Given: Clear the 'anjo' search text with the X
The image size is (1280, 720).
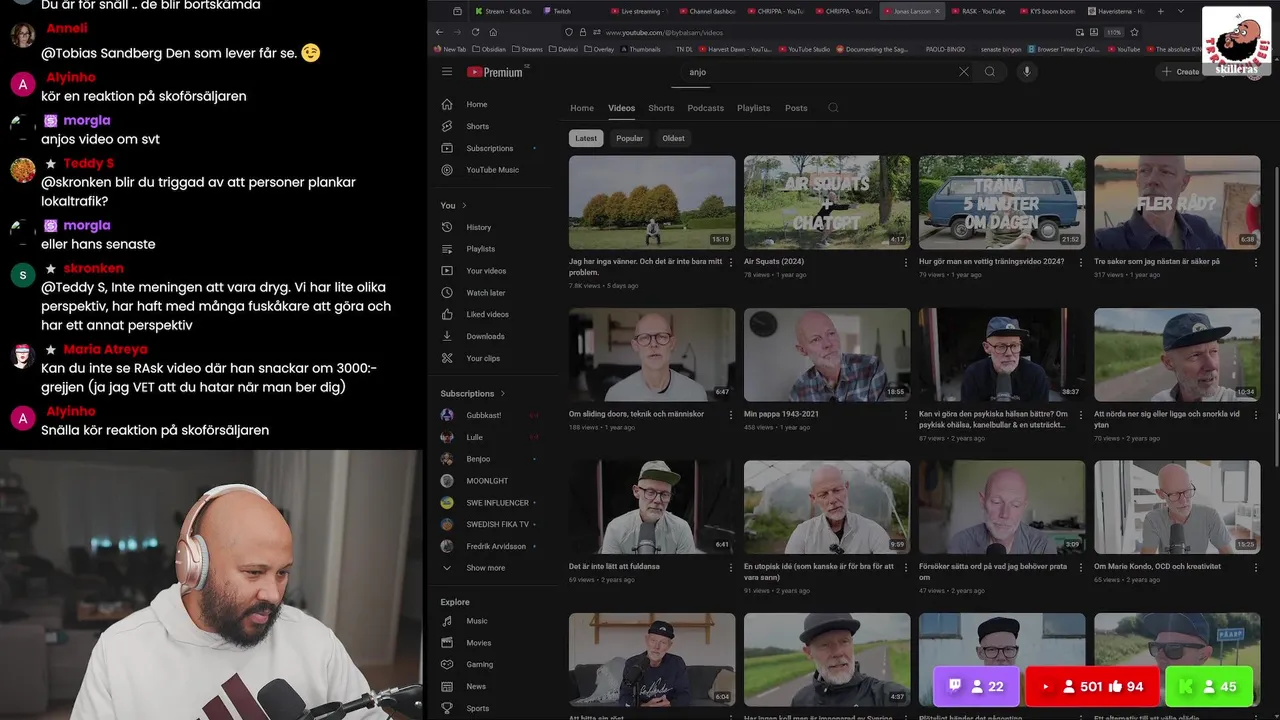Looking at the screenshot, I should point(964,72).
